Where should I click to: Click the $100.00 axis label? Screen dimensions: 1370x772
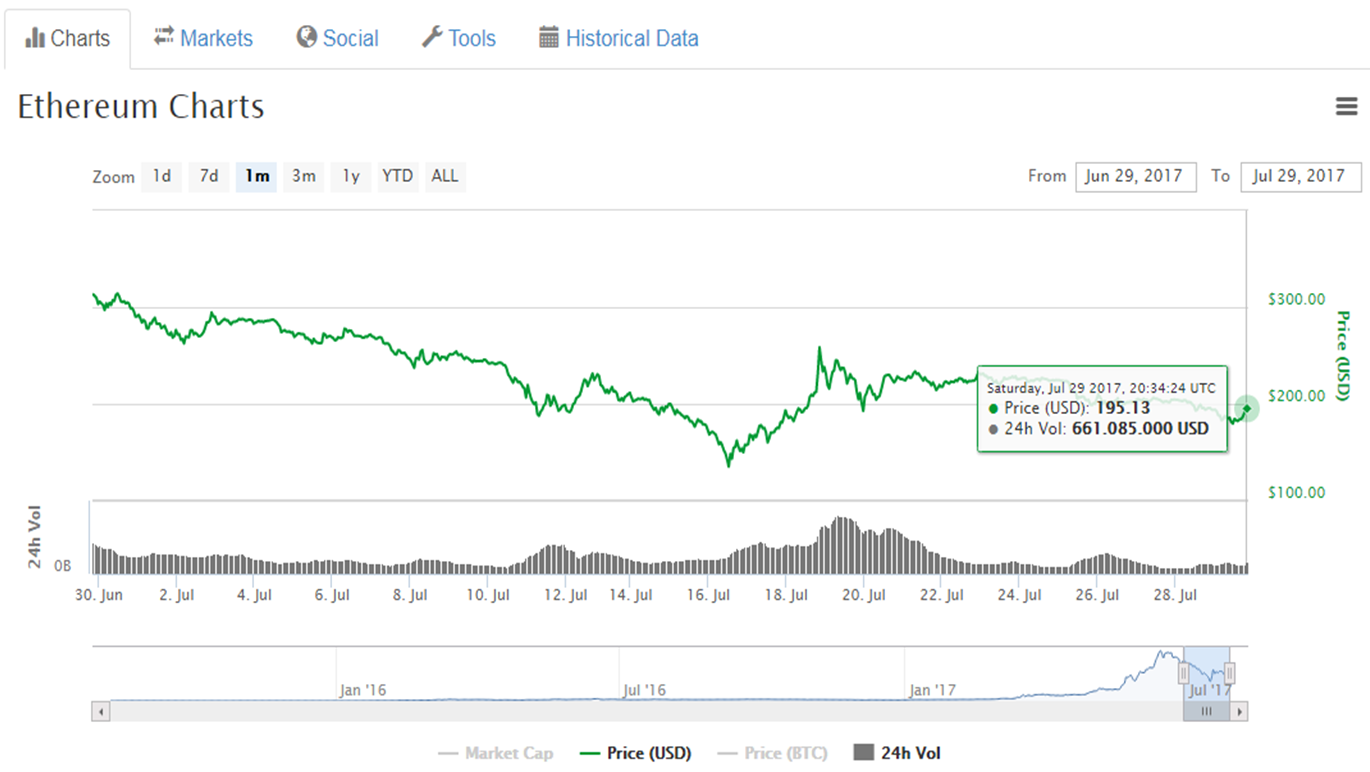(1296, 492)
